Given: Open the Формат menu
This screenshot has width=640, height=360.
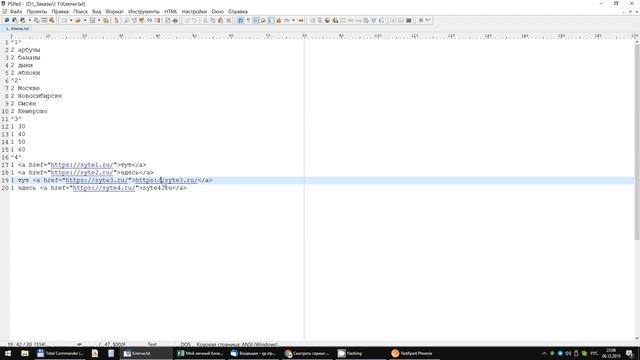Looking at the screenshot, I should point(114,11).
